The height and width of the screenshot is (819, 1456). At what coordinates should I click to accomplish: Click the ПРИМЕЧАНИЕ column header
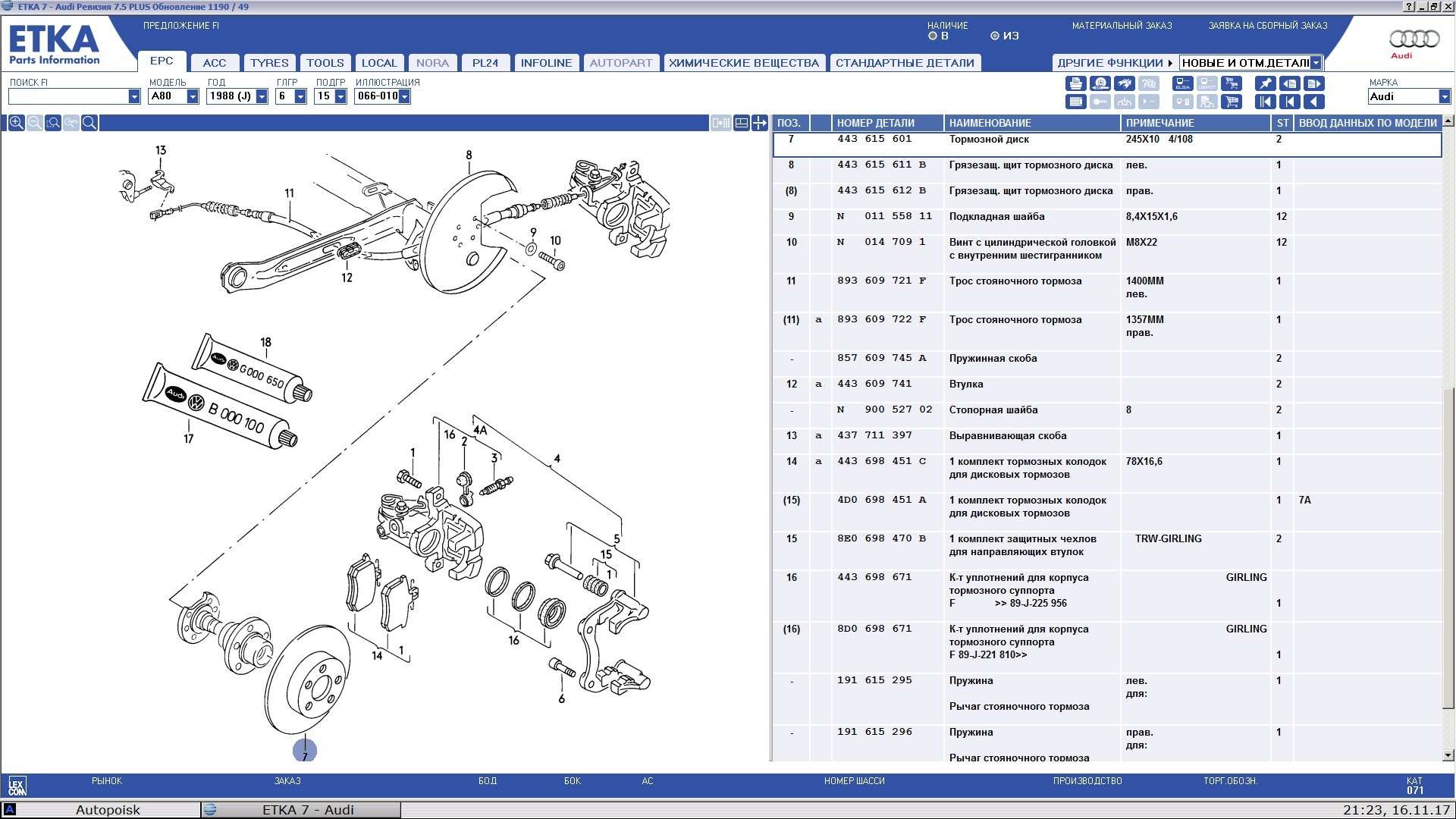click(x=1195, y=123)
